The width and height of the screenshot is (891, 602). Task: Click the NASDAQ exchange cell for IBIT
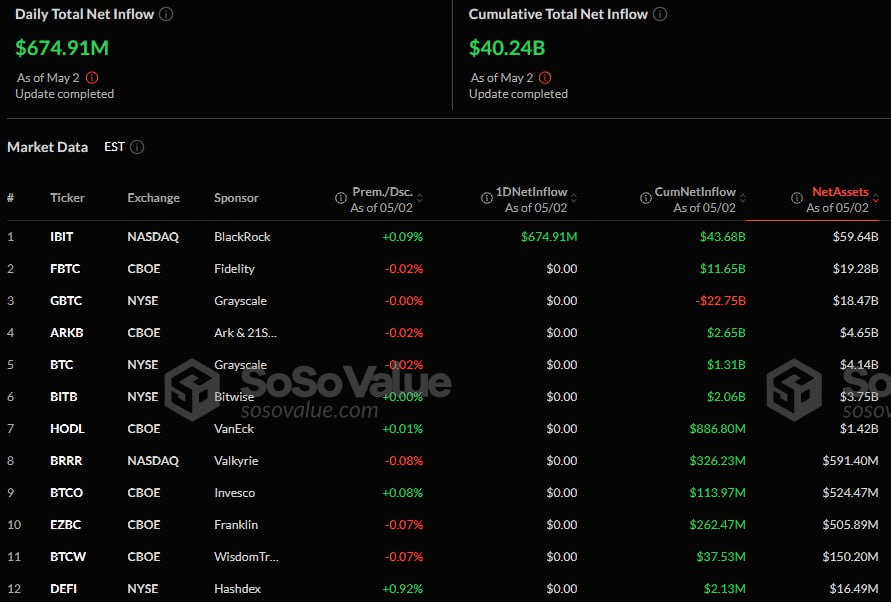(x=153, y=237)
